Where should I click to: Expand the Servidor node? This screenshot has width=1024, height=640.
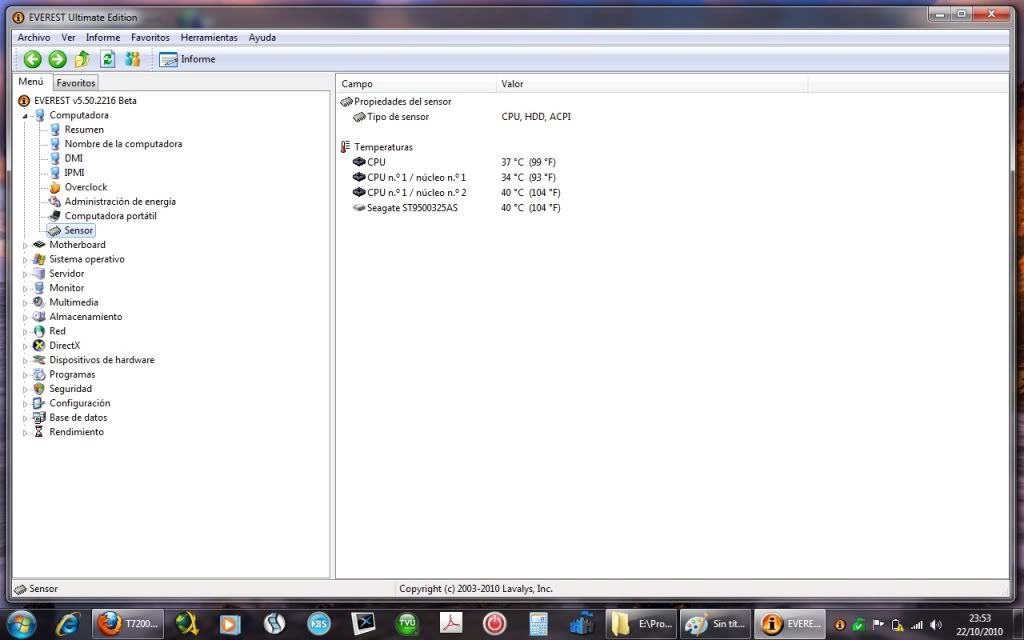[x=25, y=274]
